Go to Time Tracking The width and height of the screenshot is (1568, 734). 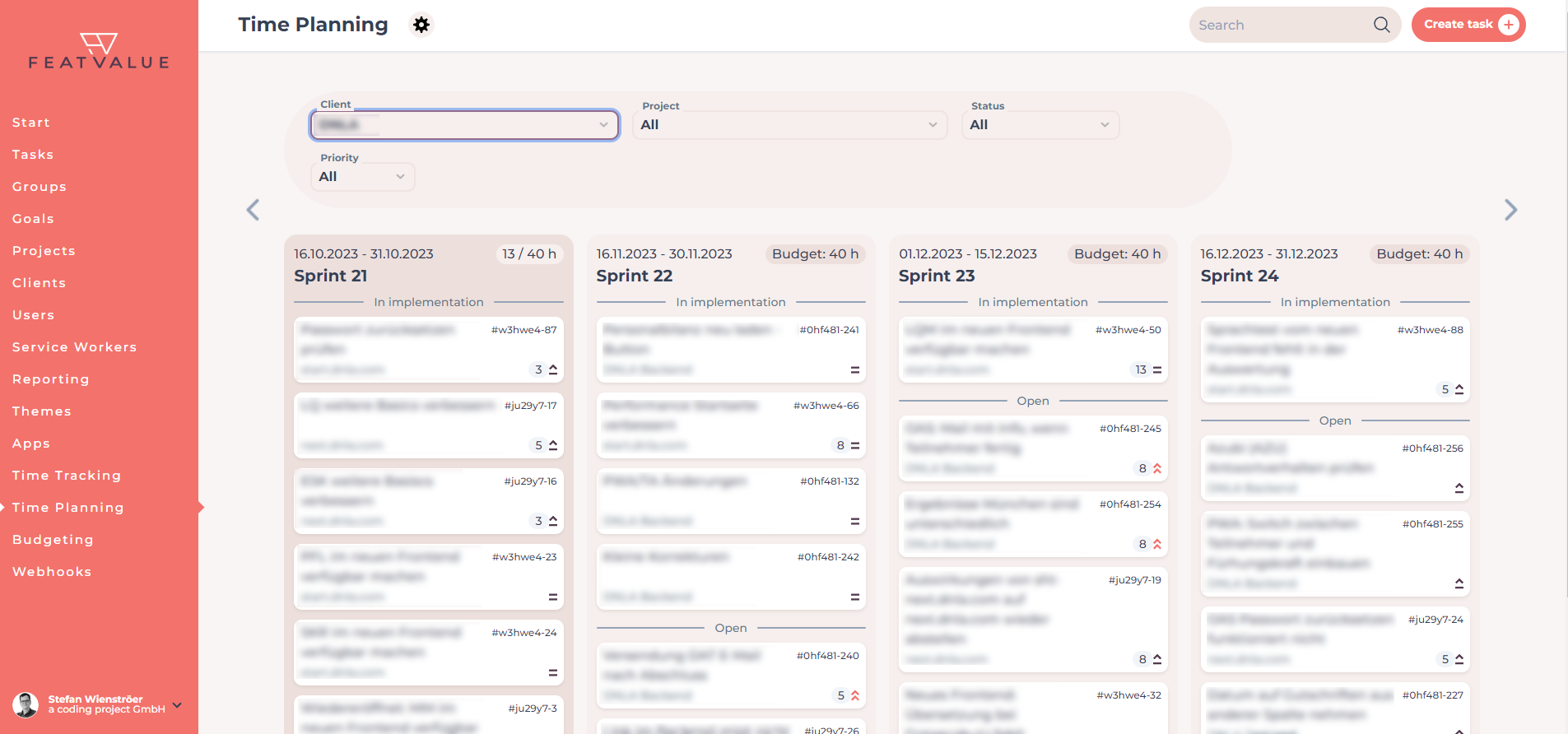[67, 476]
